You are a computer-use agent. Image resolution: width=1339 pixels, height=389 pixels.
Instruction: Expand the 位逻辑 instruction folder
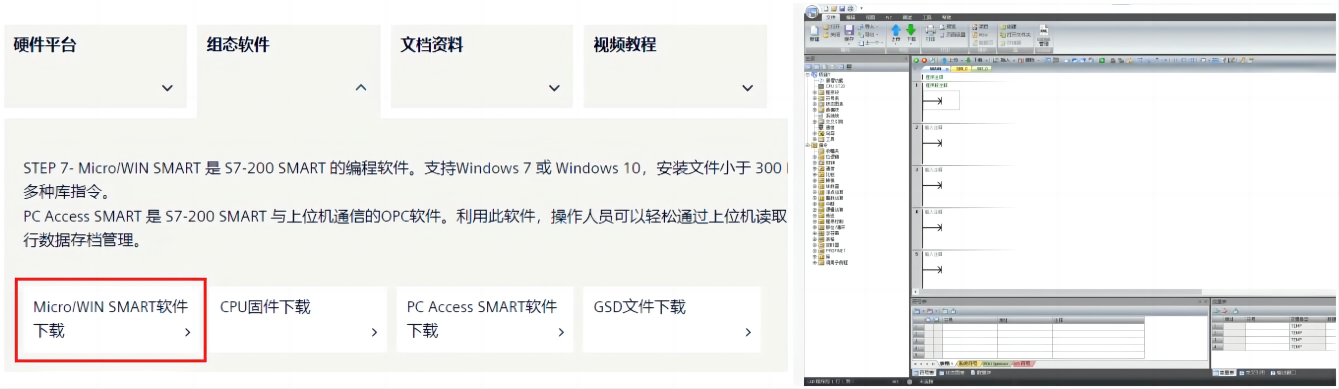(815, 157)
